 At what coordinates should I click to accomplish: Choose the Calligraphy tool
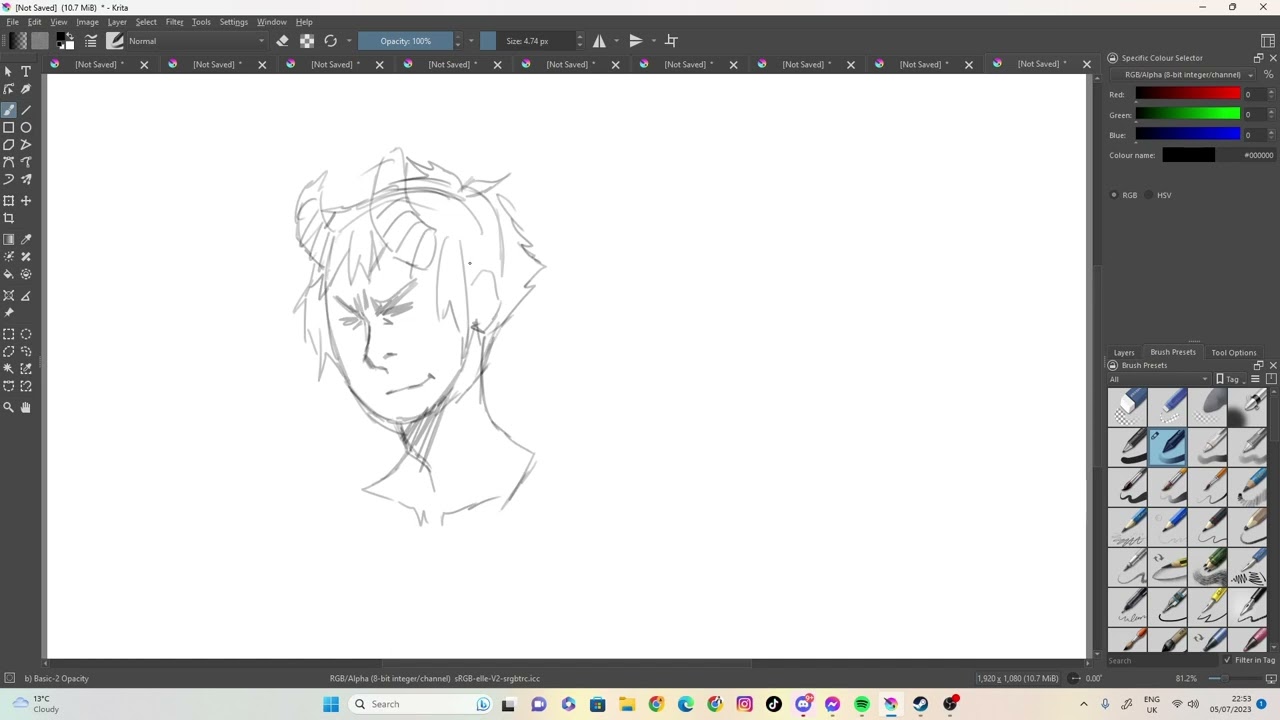point(26,90)
